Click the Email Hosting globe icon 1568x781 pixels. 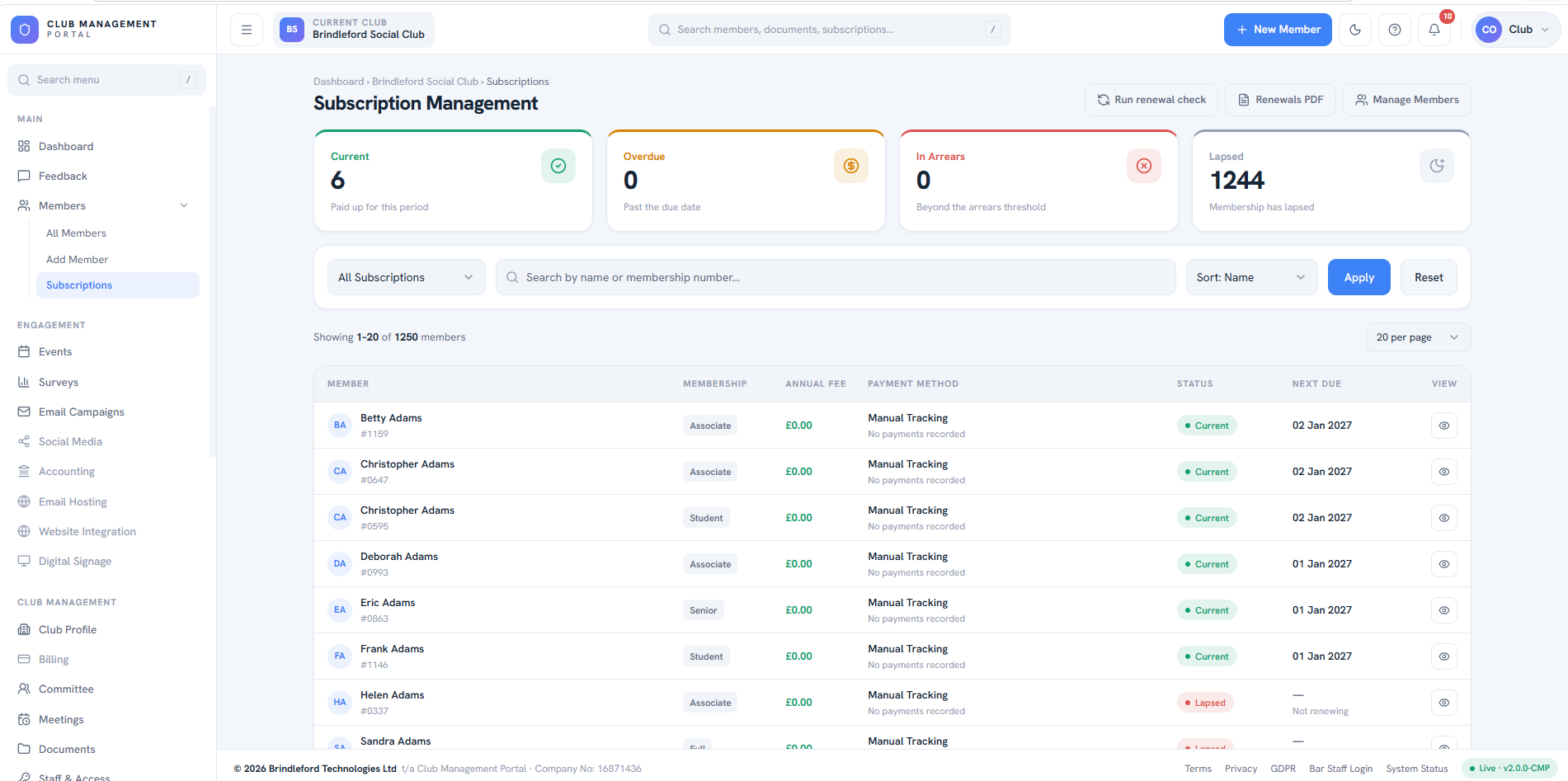(x=24, y=501)
